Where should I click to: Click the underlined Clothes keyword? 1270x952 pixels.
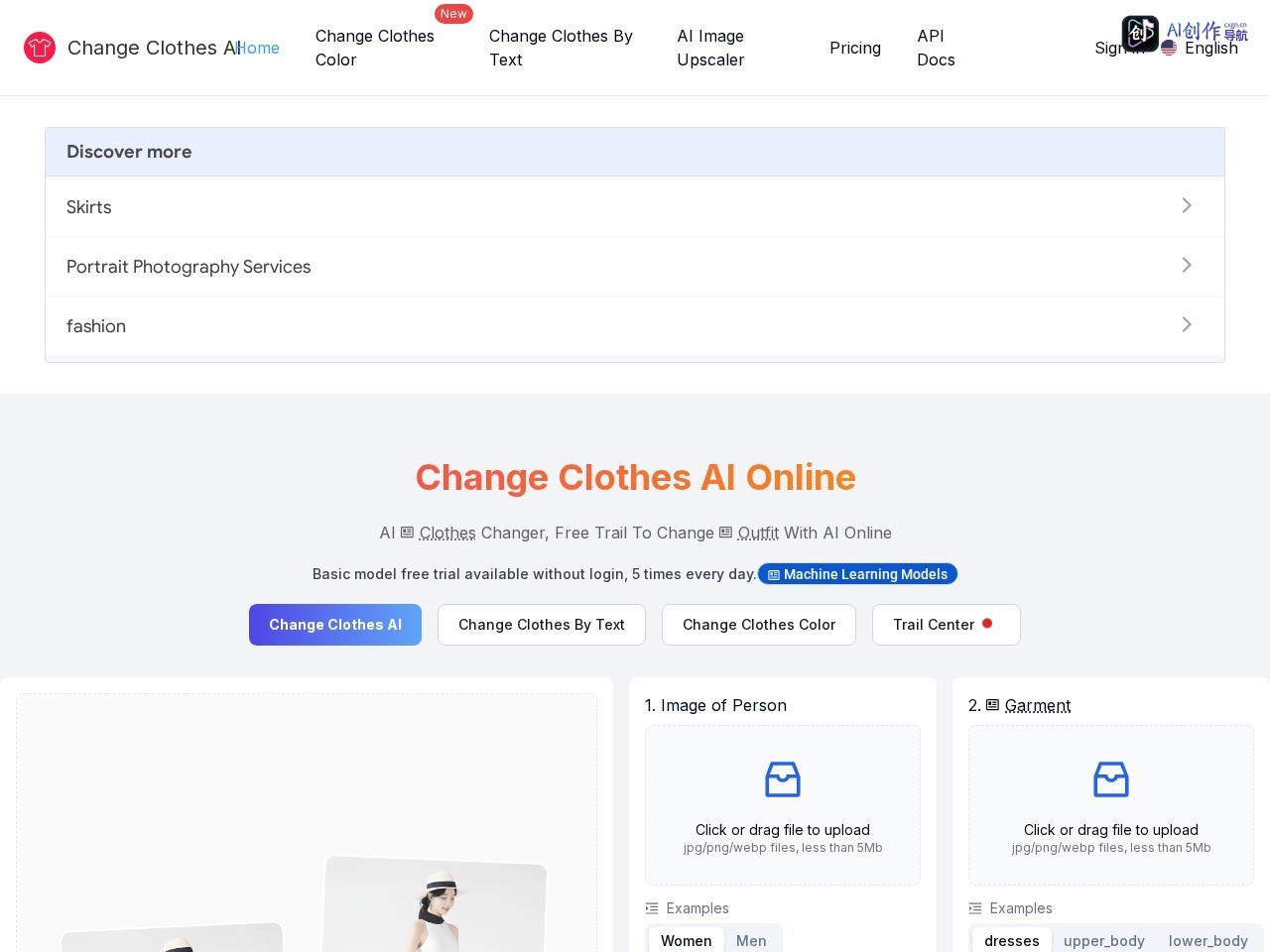coord(447,533)
